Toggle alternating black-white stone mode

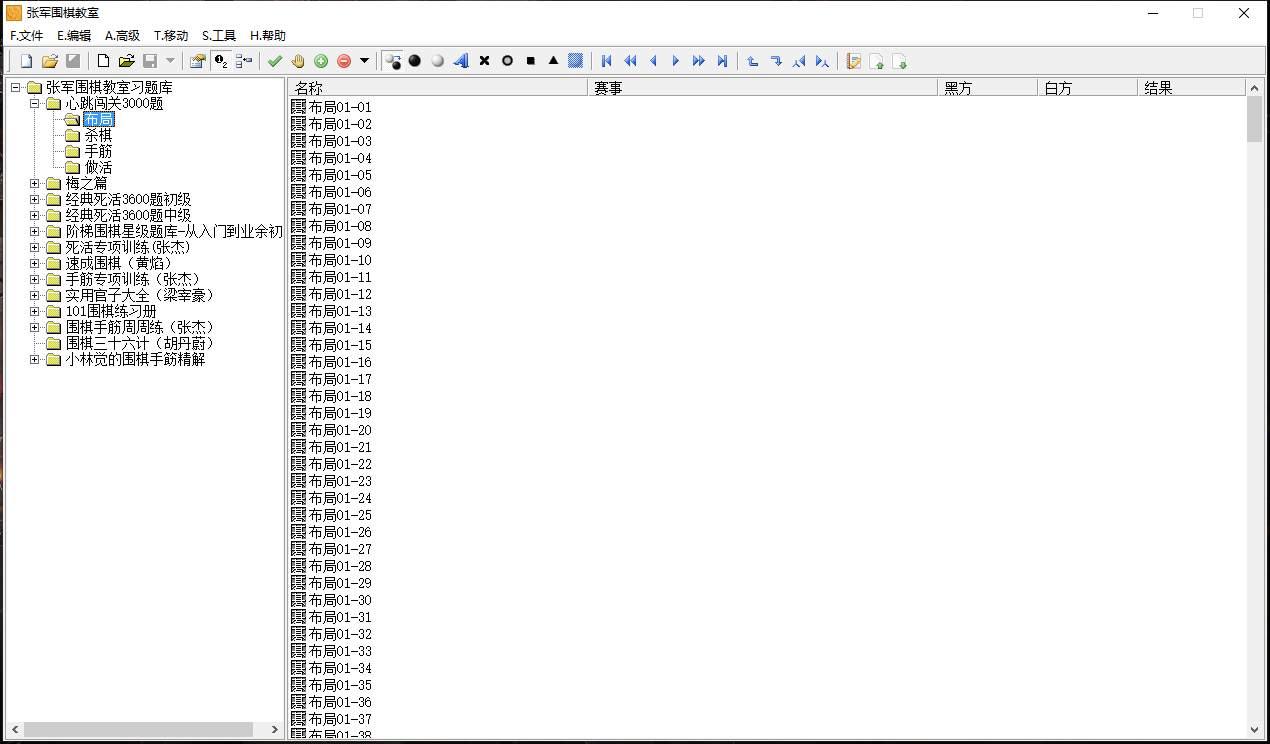tap(392, 61)
